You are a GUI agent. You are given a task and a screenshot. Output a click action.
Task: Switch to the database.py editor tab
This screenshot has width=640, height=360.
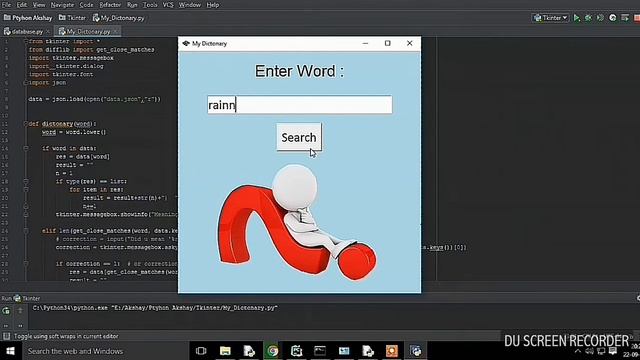(27, 31)
